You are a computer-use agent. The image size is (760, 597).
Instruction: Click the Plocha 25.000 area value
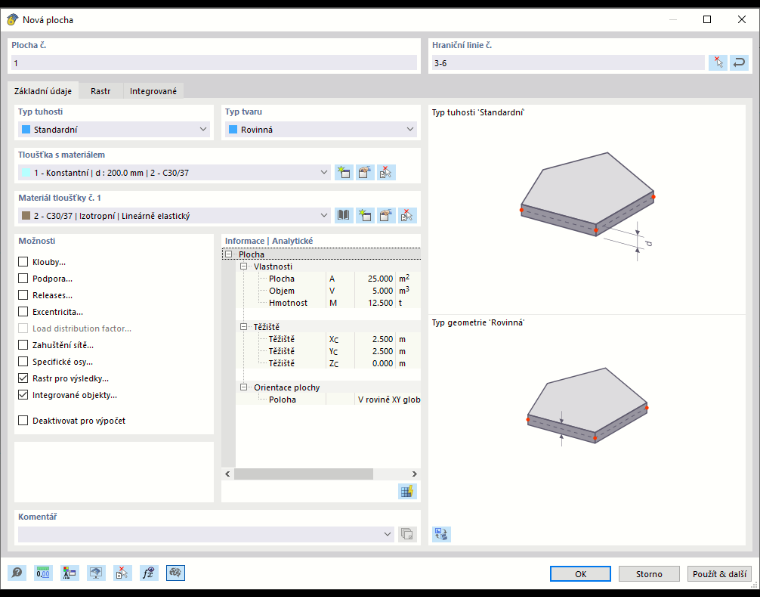[375, 279]
